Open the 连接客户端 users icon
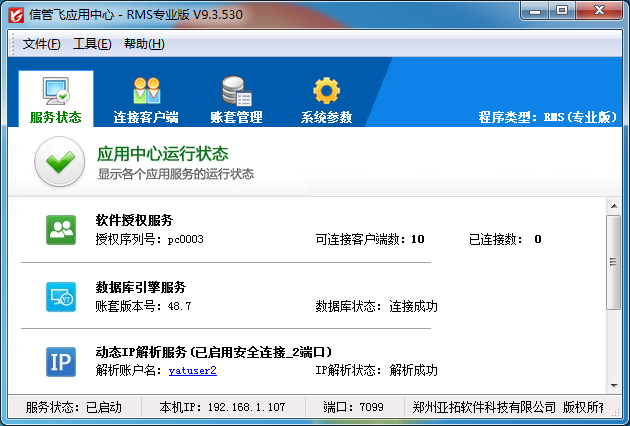The height and width of the screenshot is (426, 630). (146, 91)
